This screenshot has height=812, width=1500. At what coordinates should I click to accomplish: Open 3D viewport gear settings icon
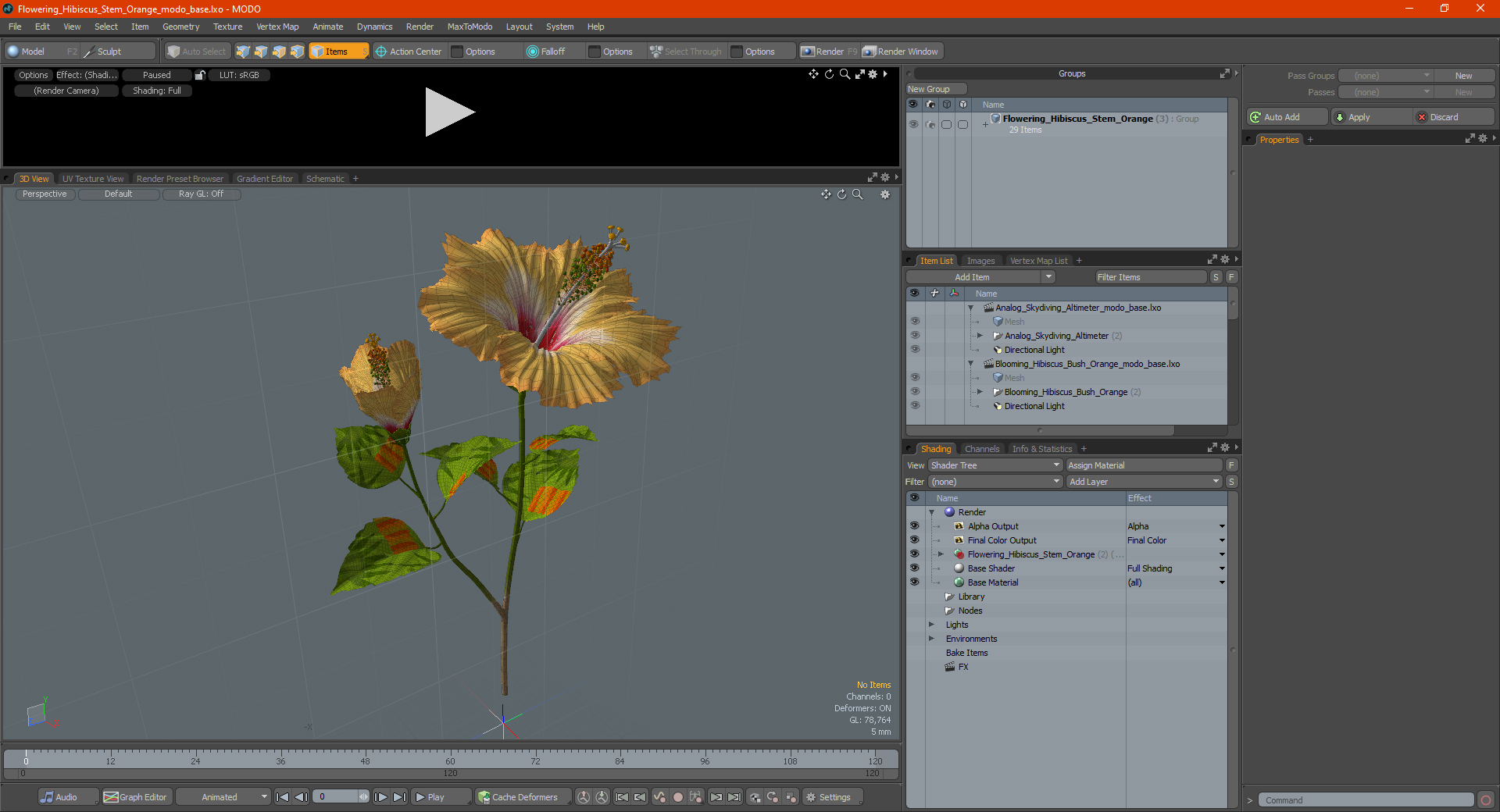click(885, 194)
